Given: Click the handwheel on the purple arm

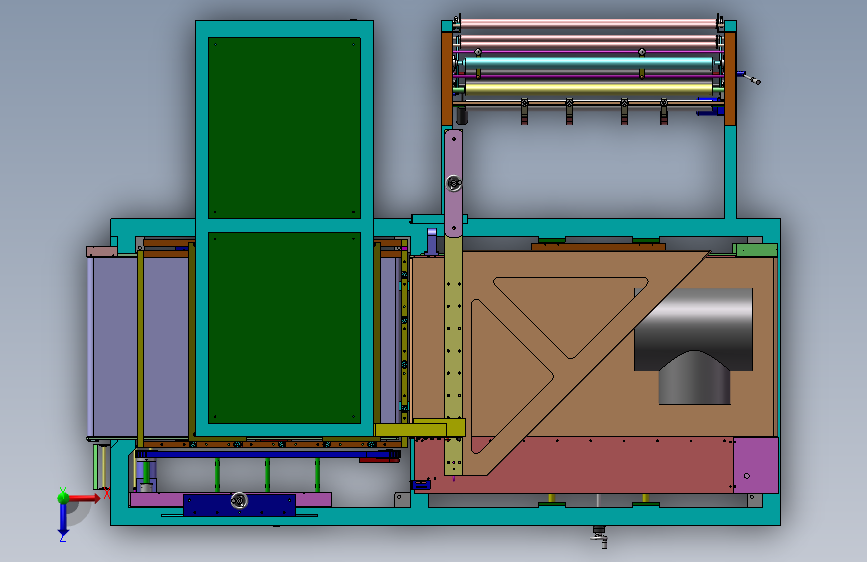Looking at the screenshot, I should [x=453, y=183].
